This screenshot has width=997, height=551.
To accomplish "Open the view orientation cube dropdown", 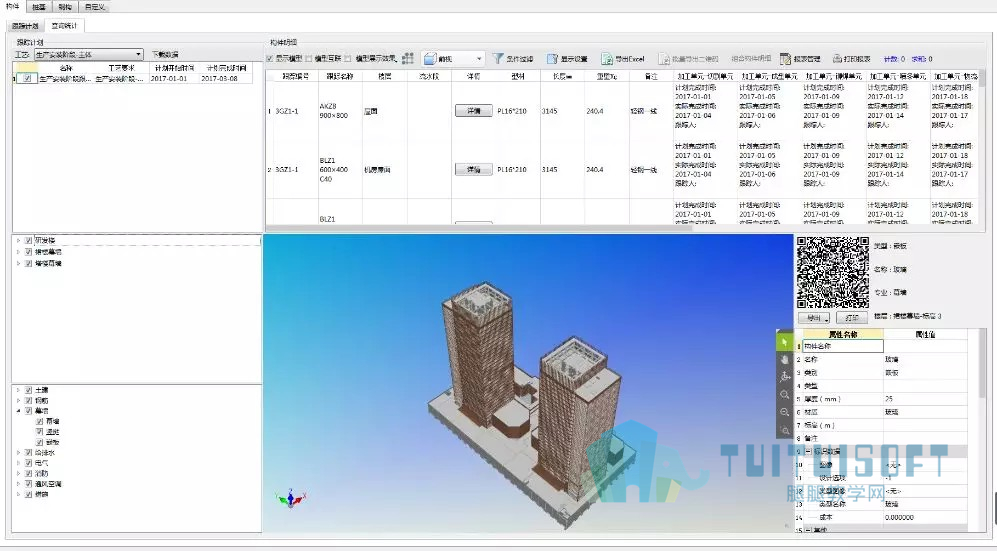I will click(x=453, y=58).
